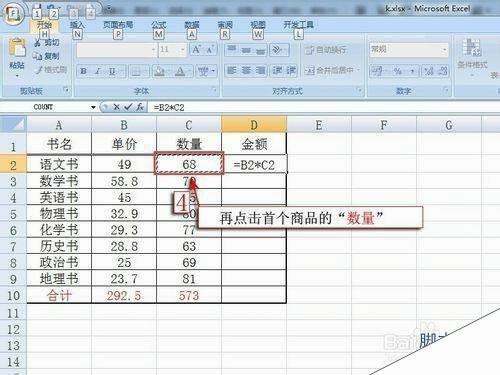Select row 2 header

point(13,165)
